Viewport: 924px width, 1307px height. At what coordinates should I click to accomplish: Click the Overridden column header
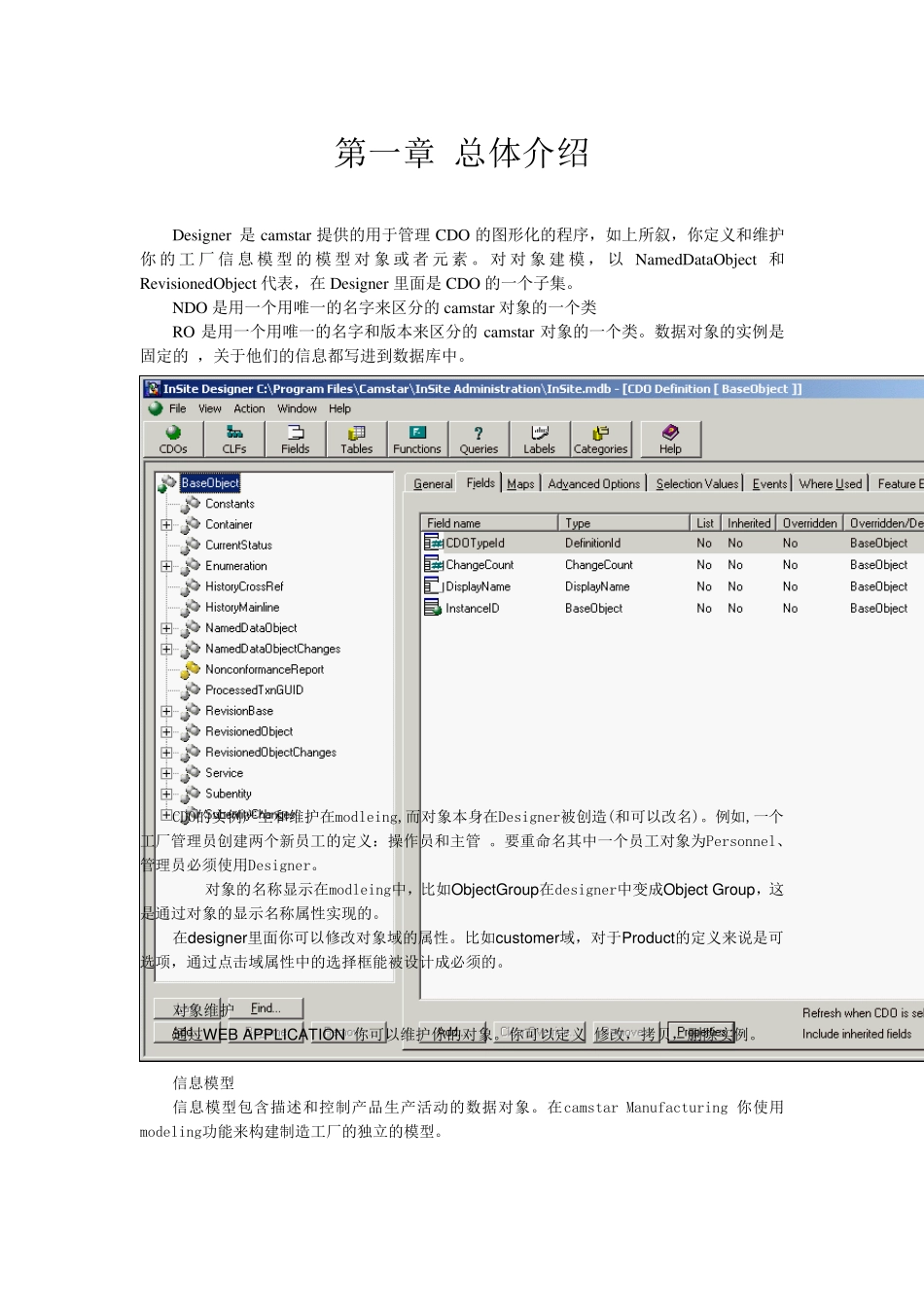pos(809,523)
